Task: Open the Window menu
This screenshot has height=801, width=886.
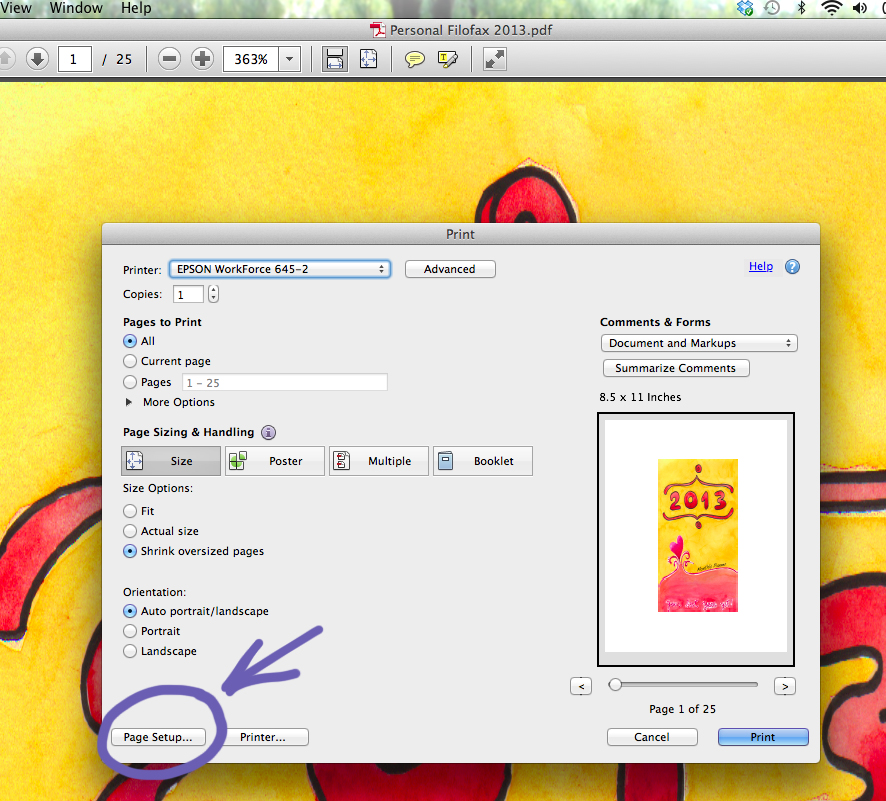Action: (76, 8)
